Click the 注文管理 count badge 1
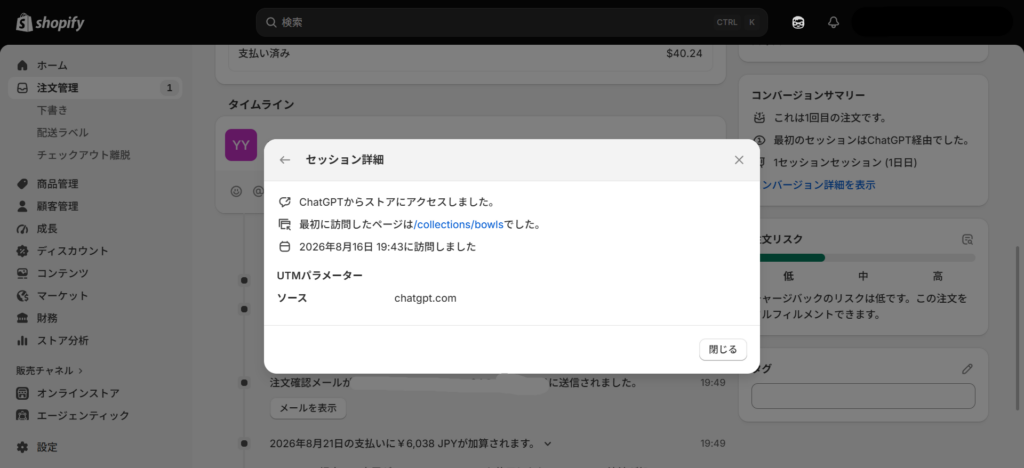 pos(169,87)
